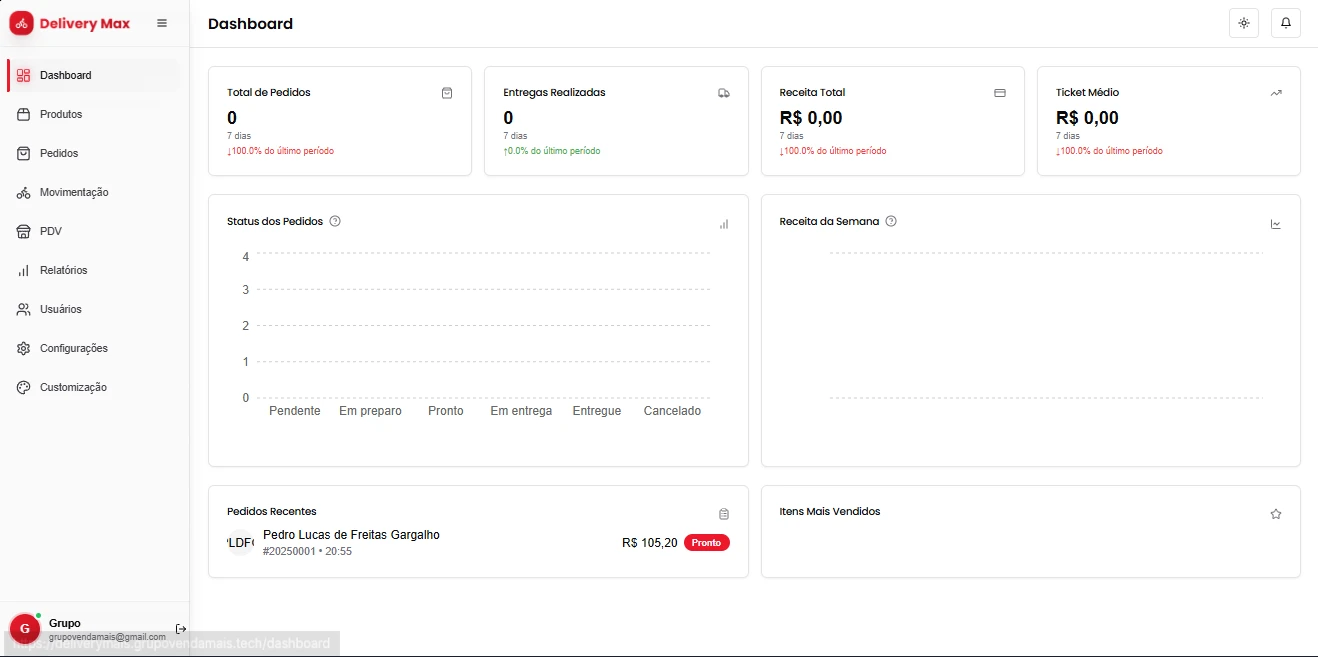The image size is (1318, 657).
Task: Click the red Pronto status badge
Action: [x=706, y=543]
